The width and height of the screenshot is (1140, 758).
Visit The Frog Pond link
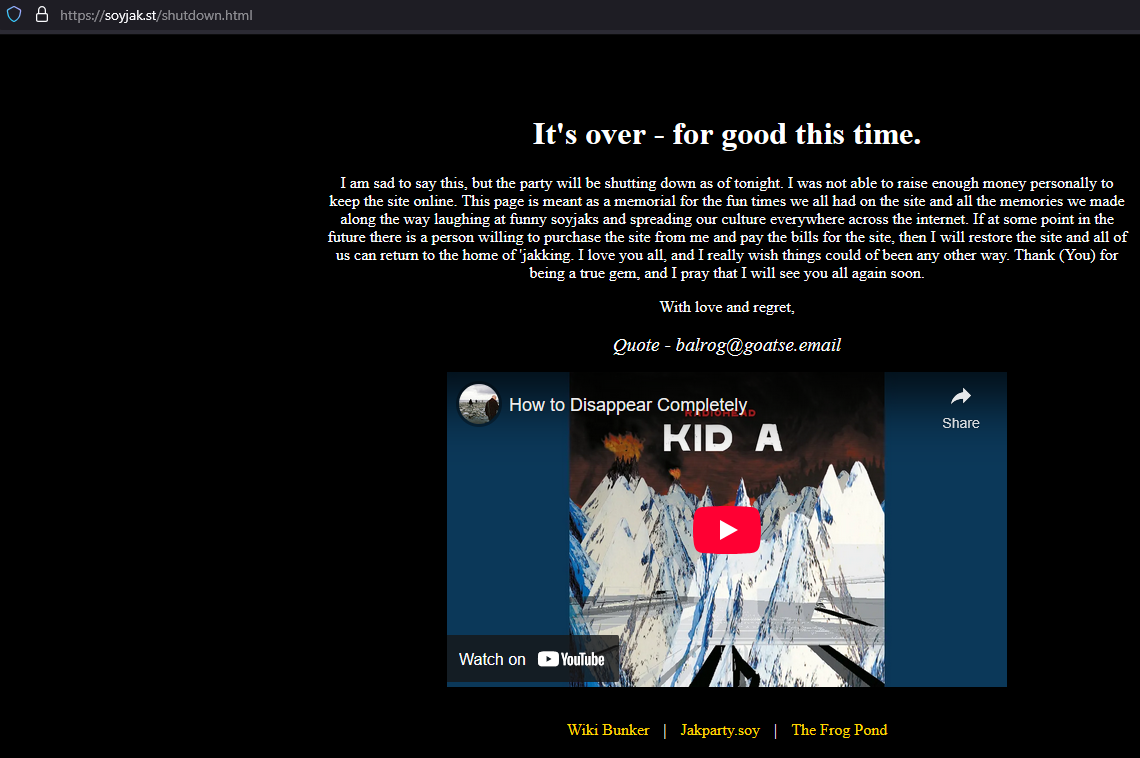839,730
